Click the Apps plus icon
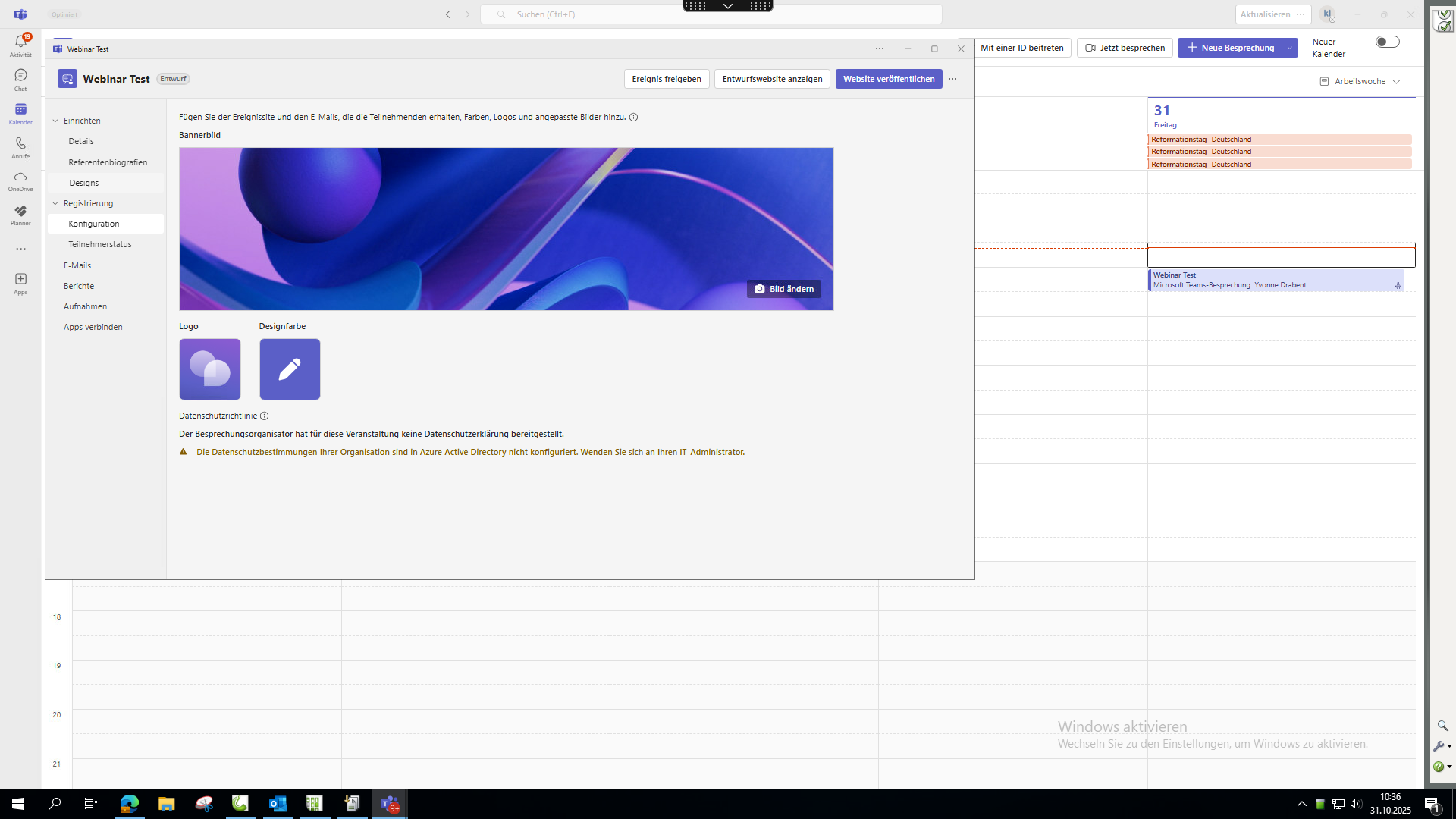Screen dimensions: 1456x819 click(x=20, y=282)
